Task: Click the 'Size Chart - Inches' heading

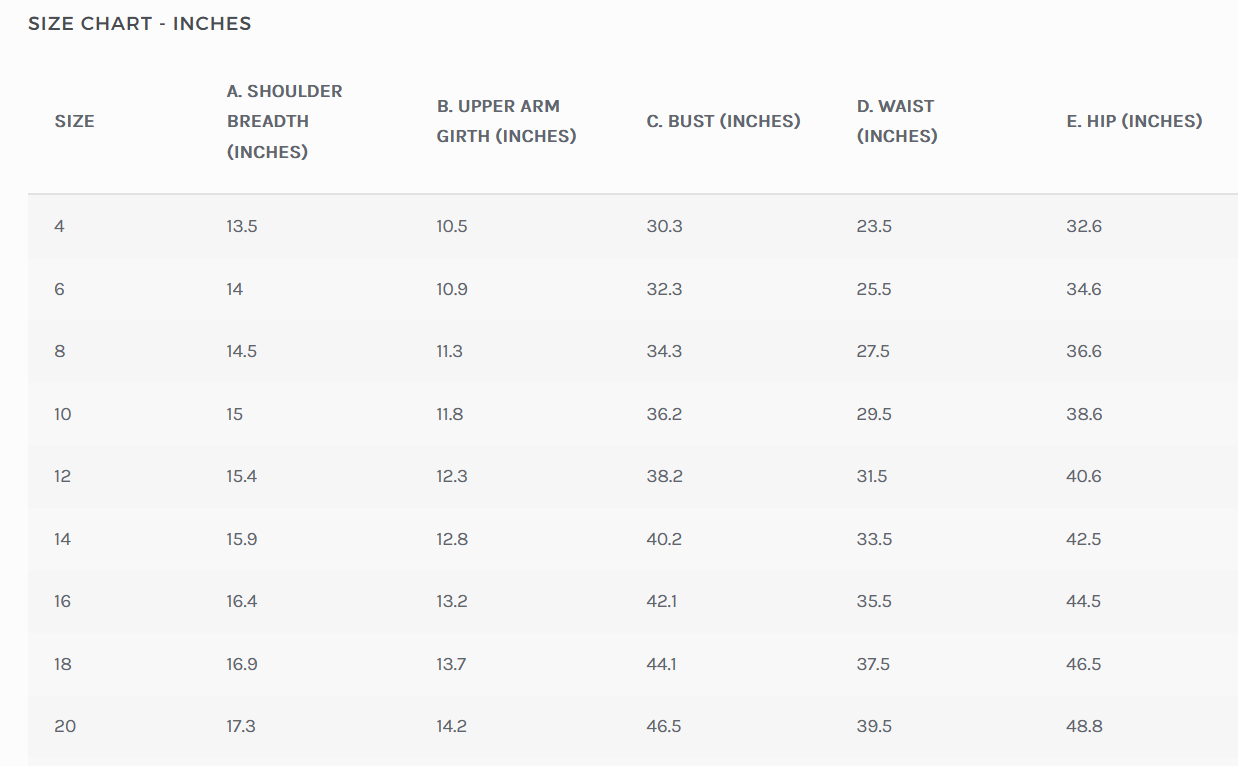Action: click(x=140, y=24)
